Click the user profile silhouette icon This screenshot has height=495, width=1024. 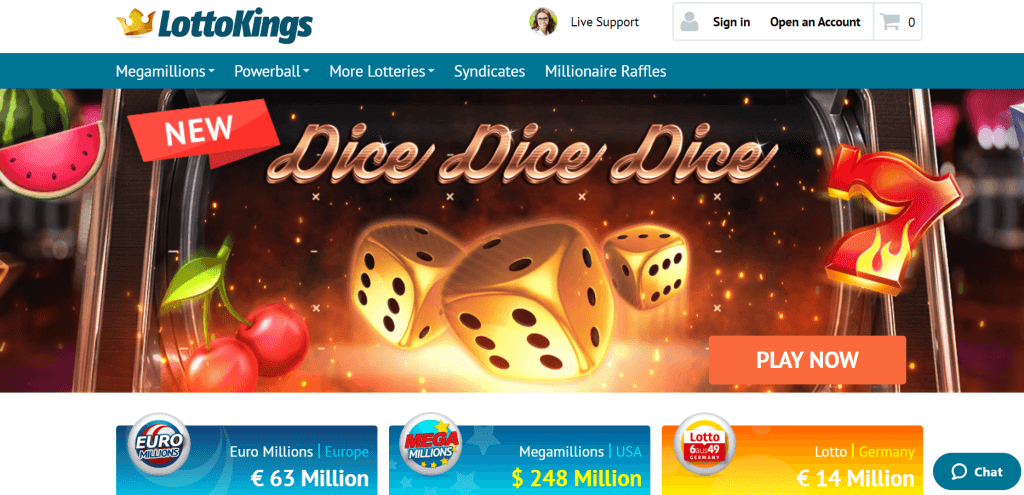pos(689,22)
